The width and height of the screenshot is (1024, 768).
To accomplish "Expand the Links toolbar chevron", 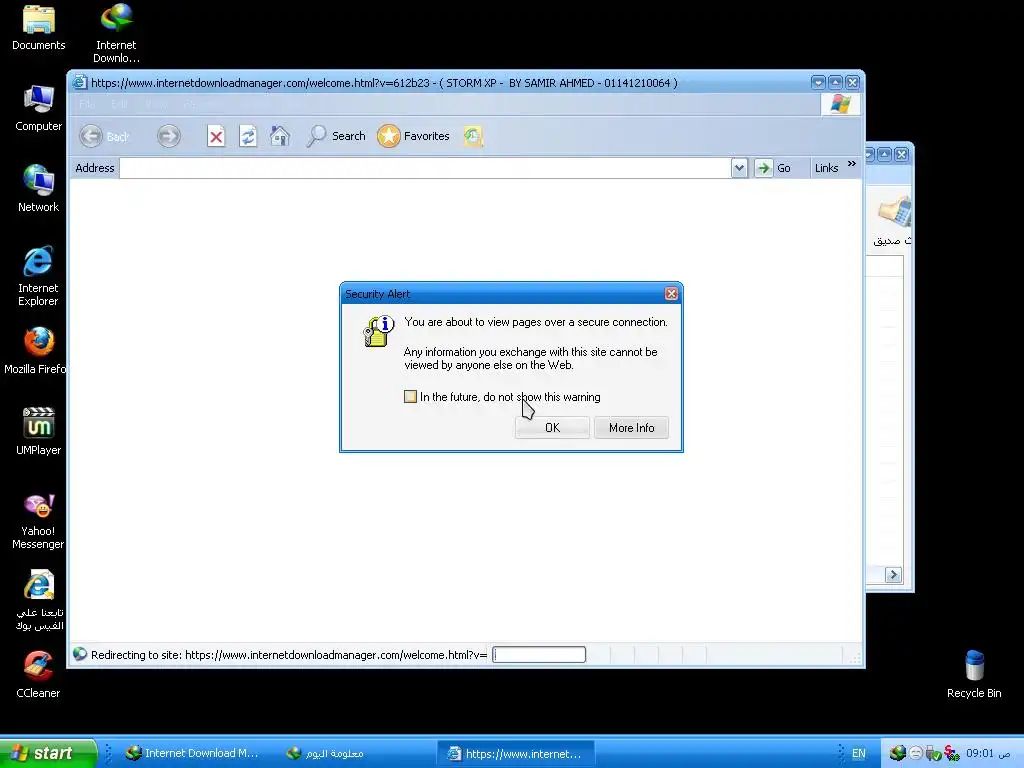I will click(852, 164).
